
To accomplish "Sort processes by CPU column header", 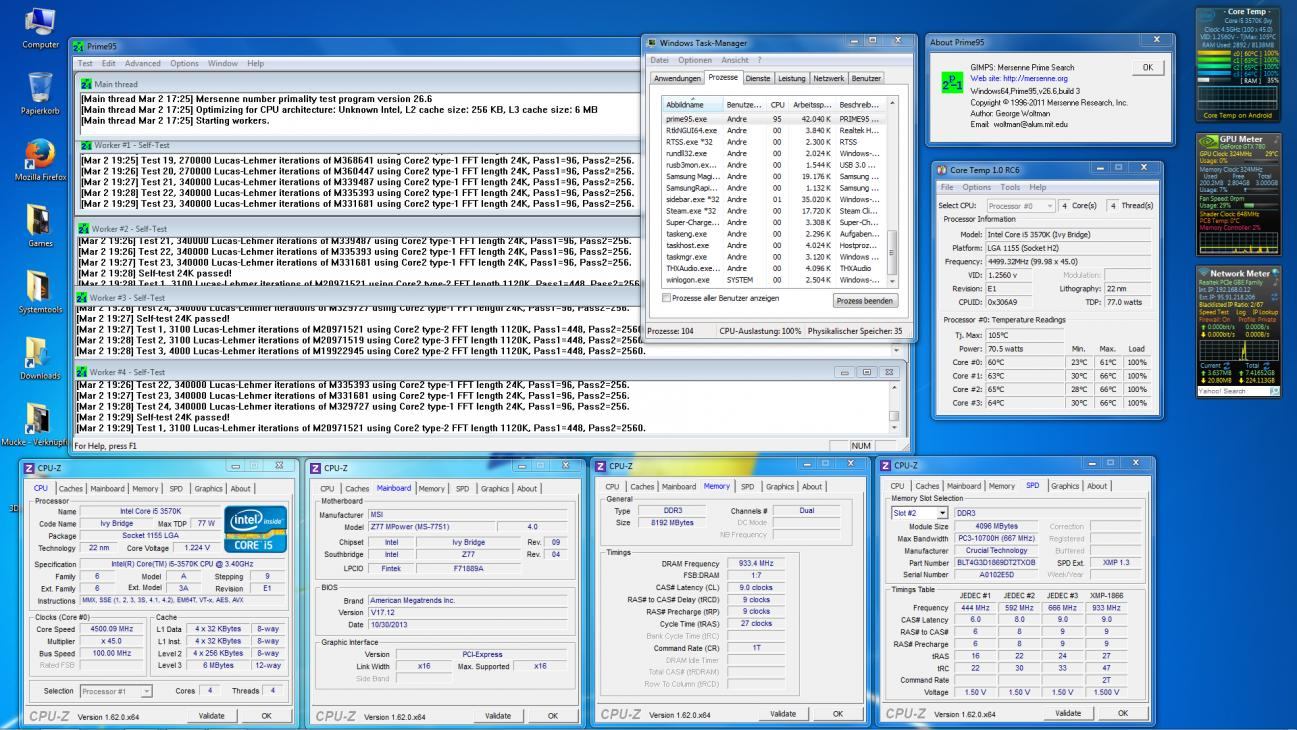I will pos(777,104).
